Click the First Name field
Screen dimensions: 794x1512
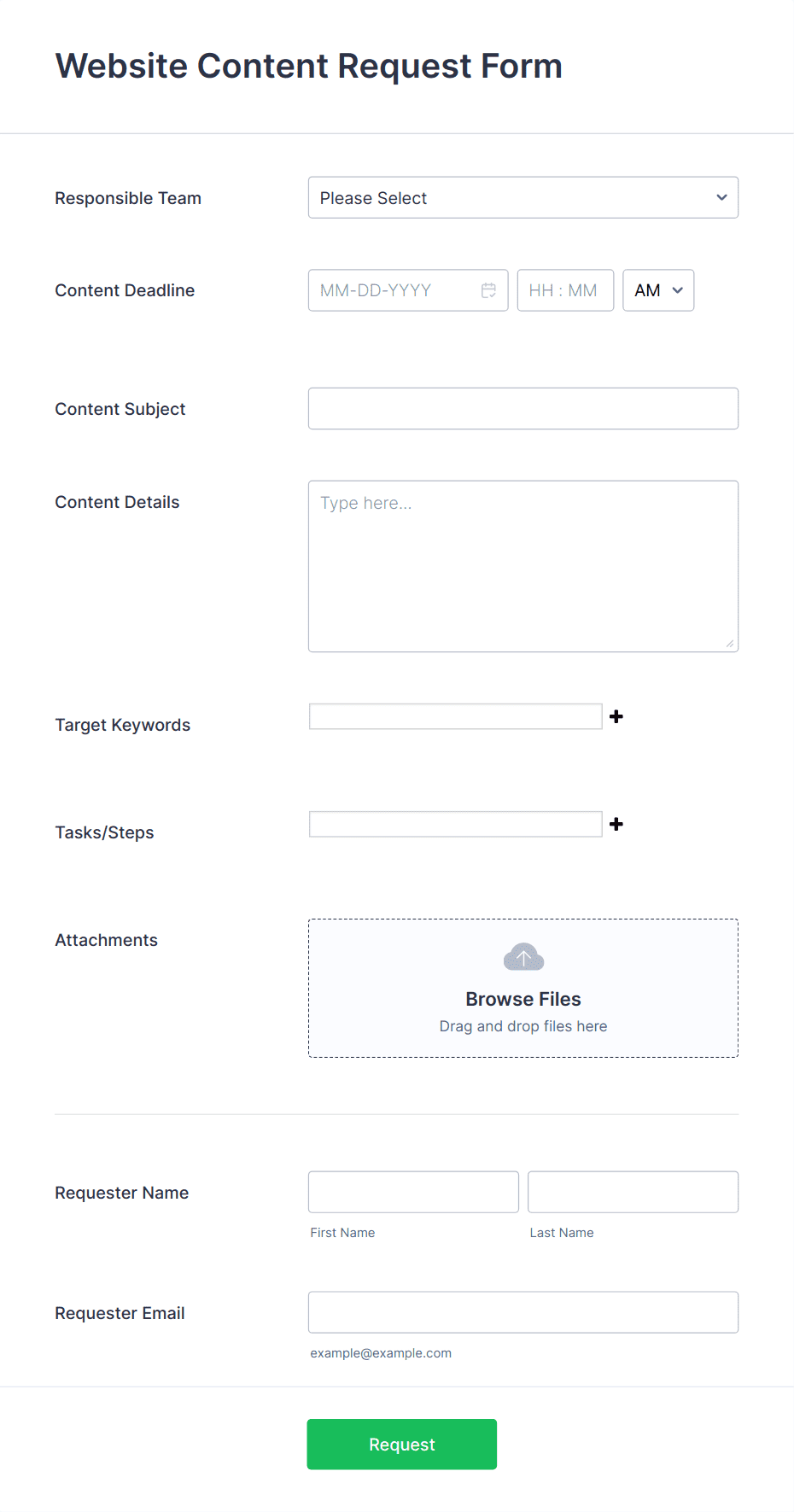pyautogui.click(x=412, y=1192)
